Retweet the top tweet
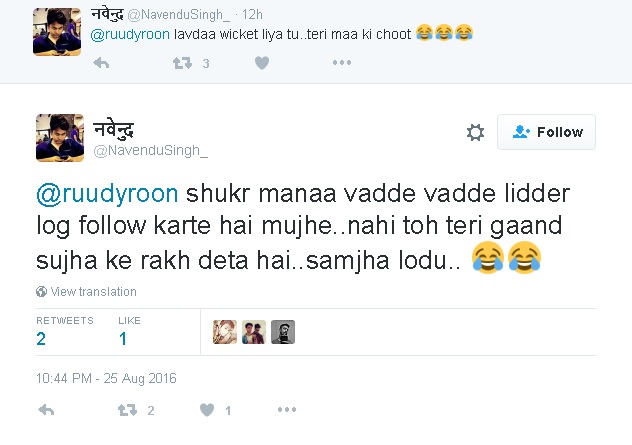The height and width of the screenshot is (445, 632). point(181,63)
